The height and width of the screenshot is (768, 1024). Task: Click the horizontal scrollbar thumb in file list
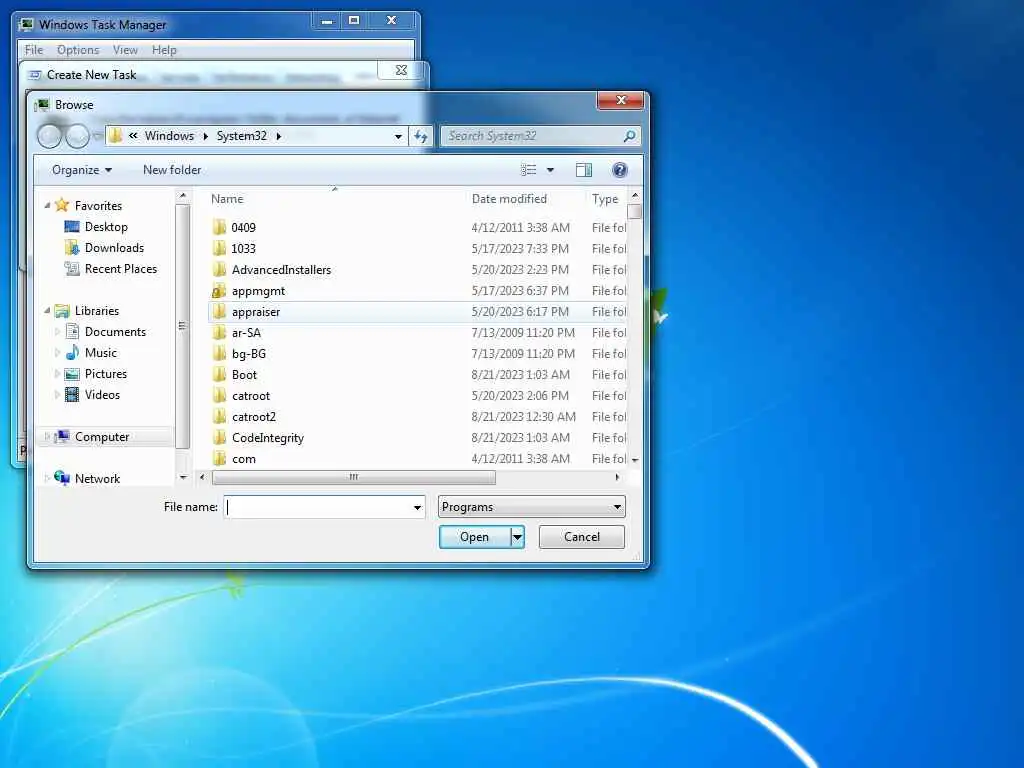353,477
